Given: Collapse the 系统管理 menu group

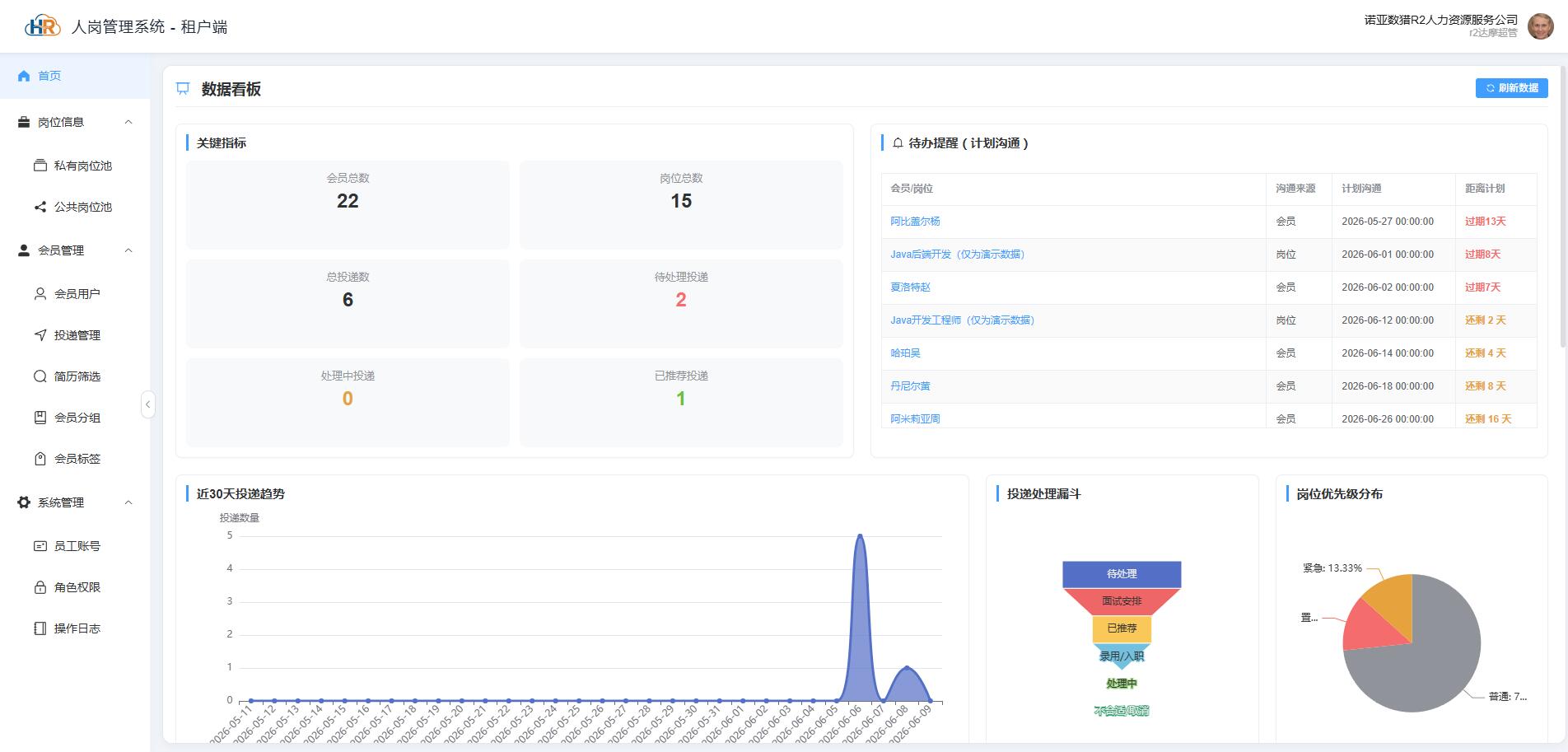Looking at the screenshot, I should (128, 502).
